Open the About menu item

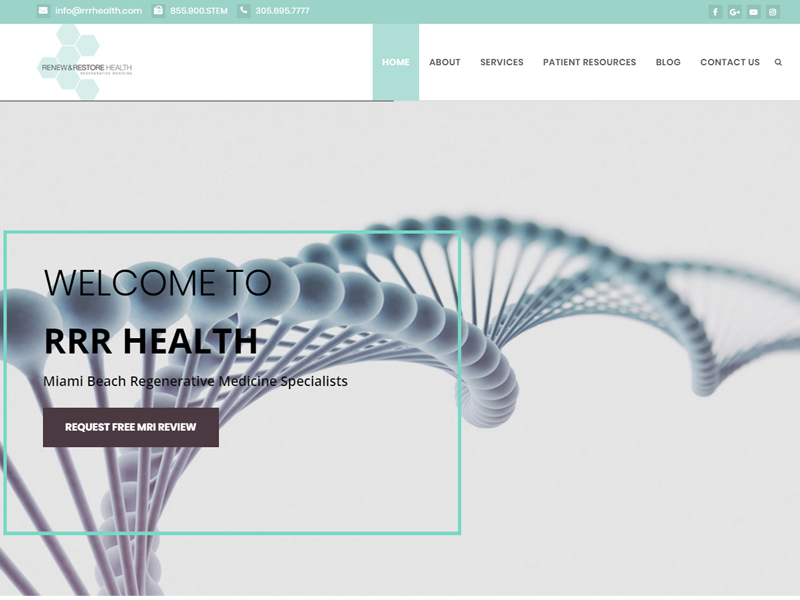[445, 62]
